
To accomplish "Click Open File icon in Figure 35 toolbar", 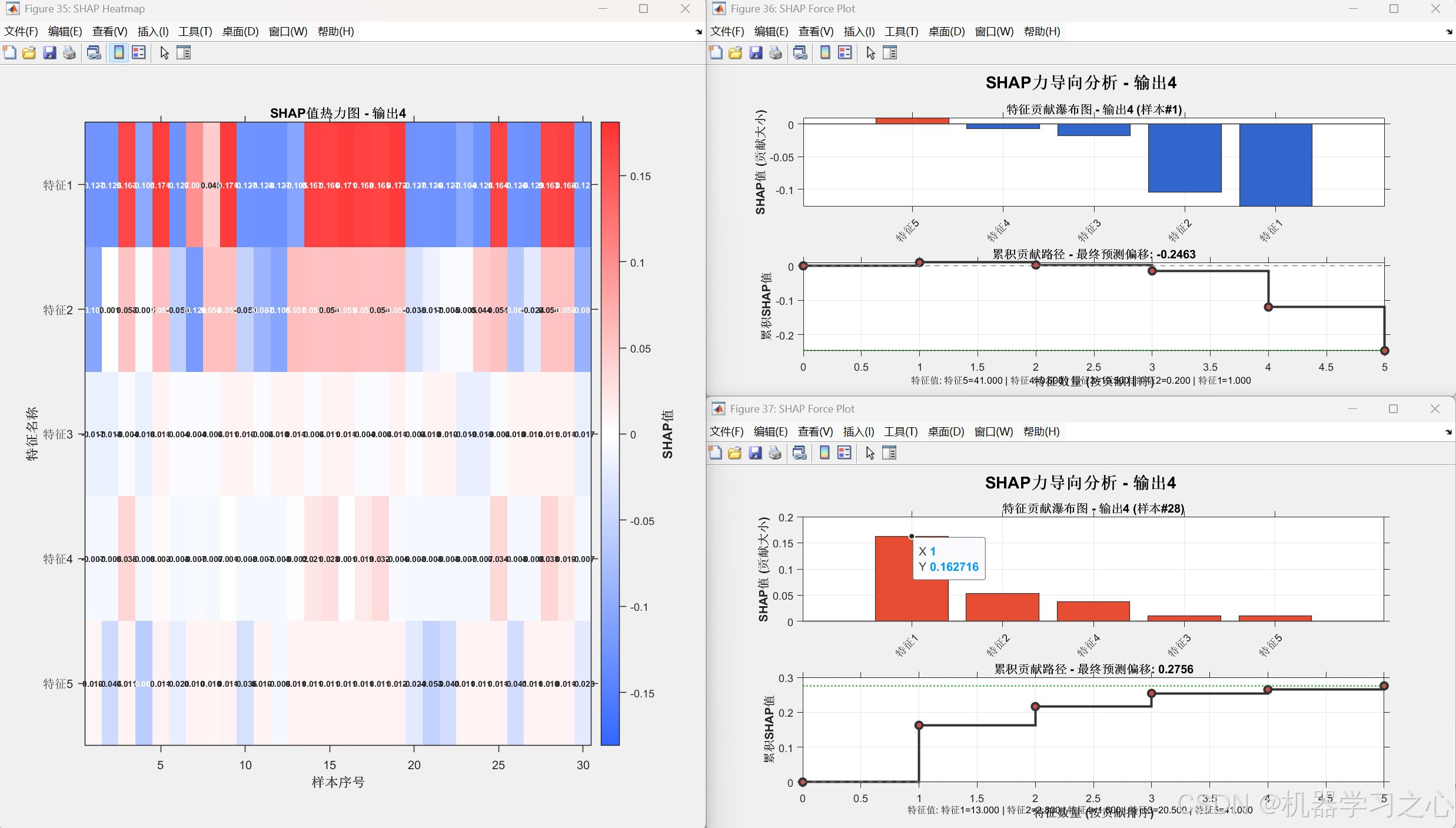I will pyautogui.click(x=29, y=53).
